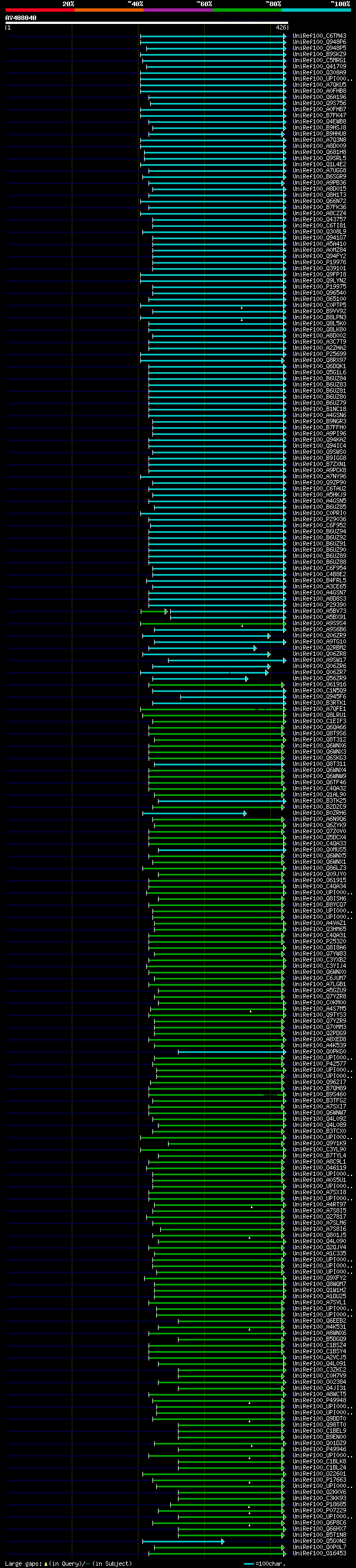Click the cyan ~100% identity legend segment
The image size is (356, 1568).
click(316, 11)
